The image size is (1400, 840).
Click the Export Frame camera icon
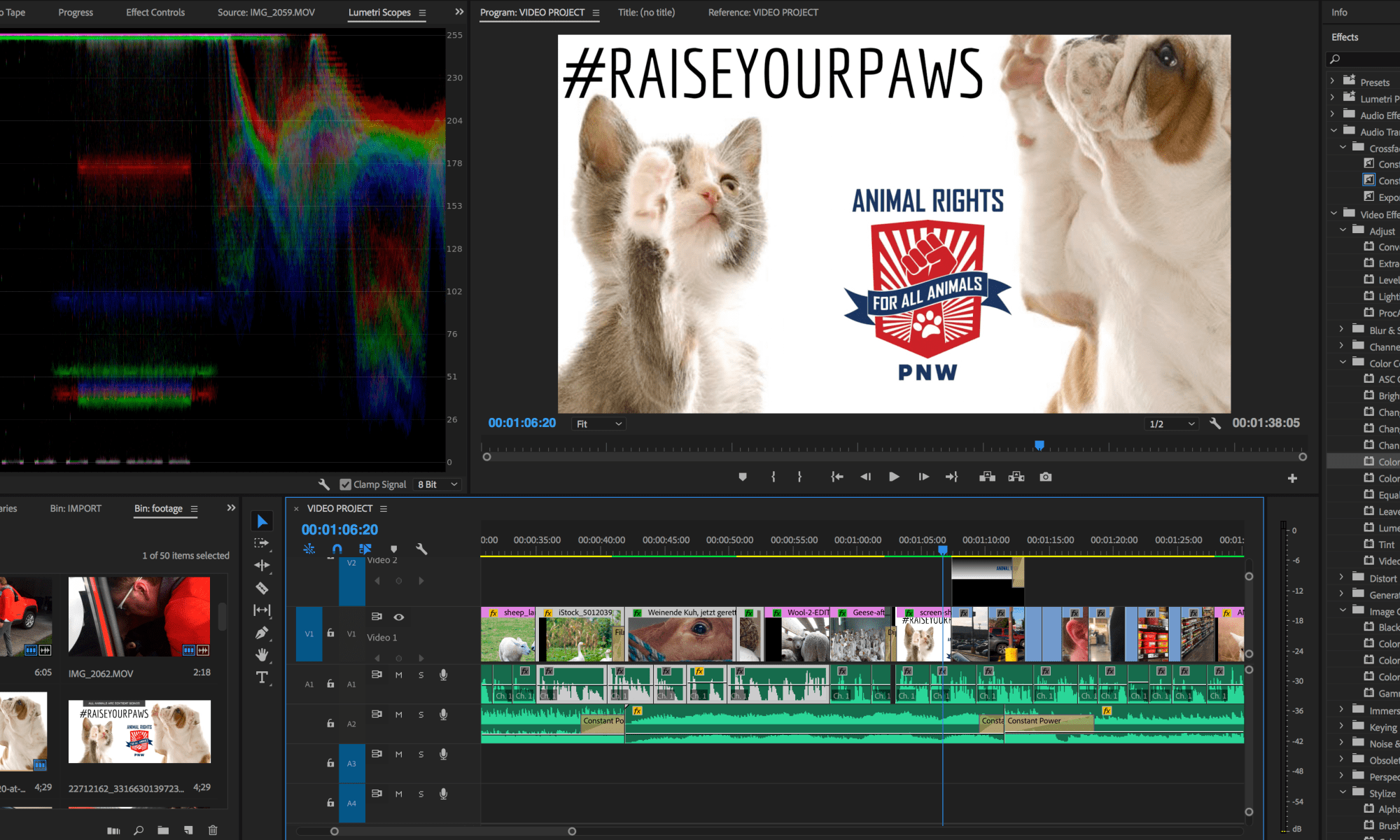[1045, 477]
